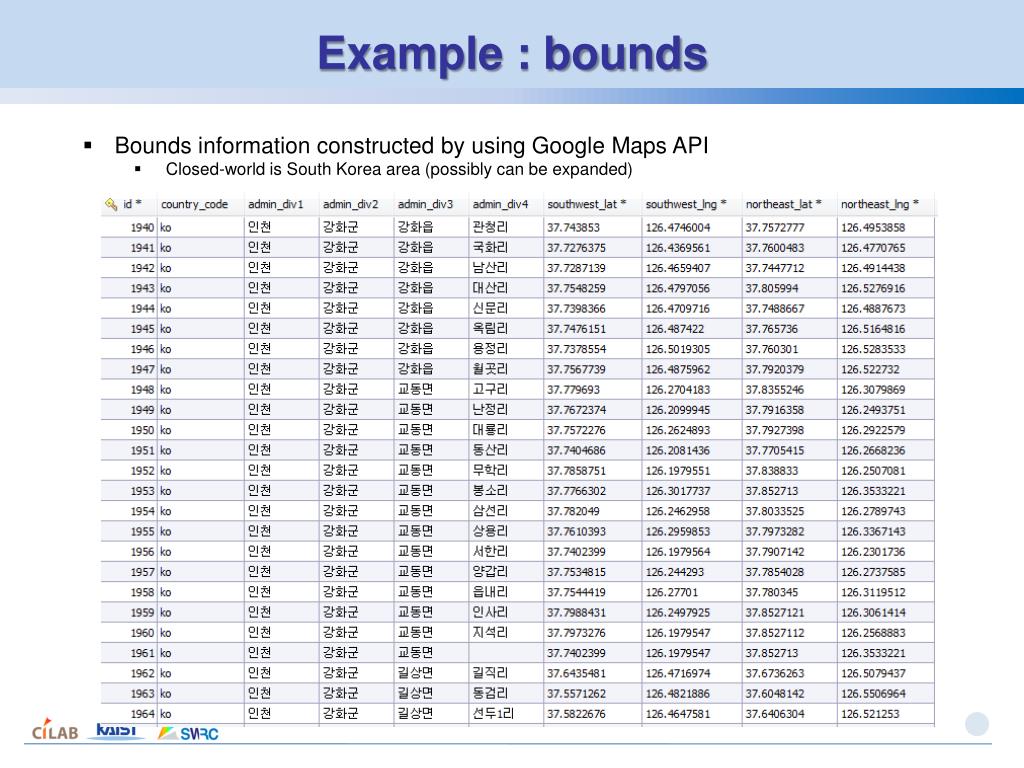Click southwest_lat value 37.7276375
This screenshot has width=1024, height=768.
click(576, 248)
